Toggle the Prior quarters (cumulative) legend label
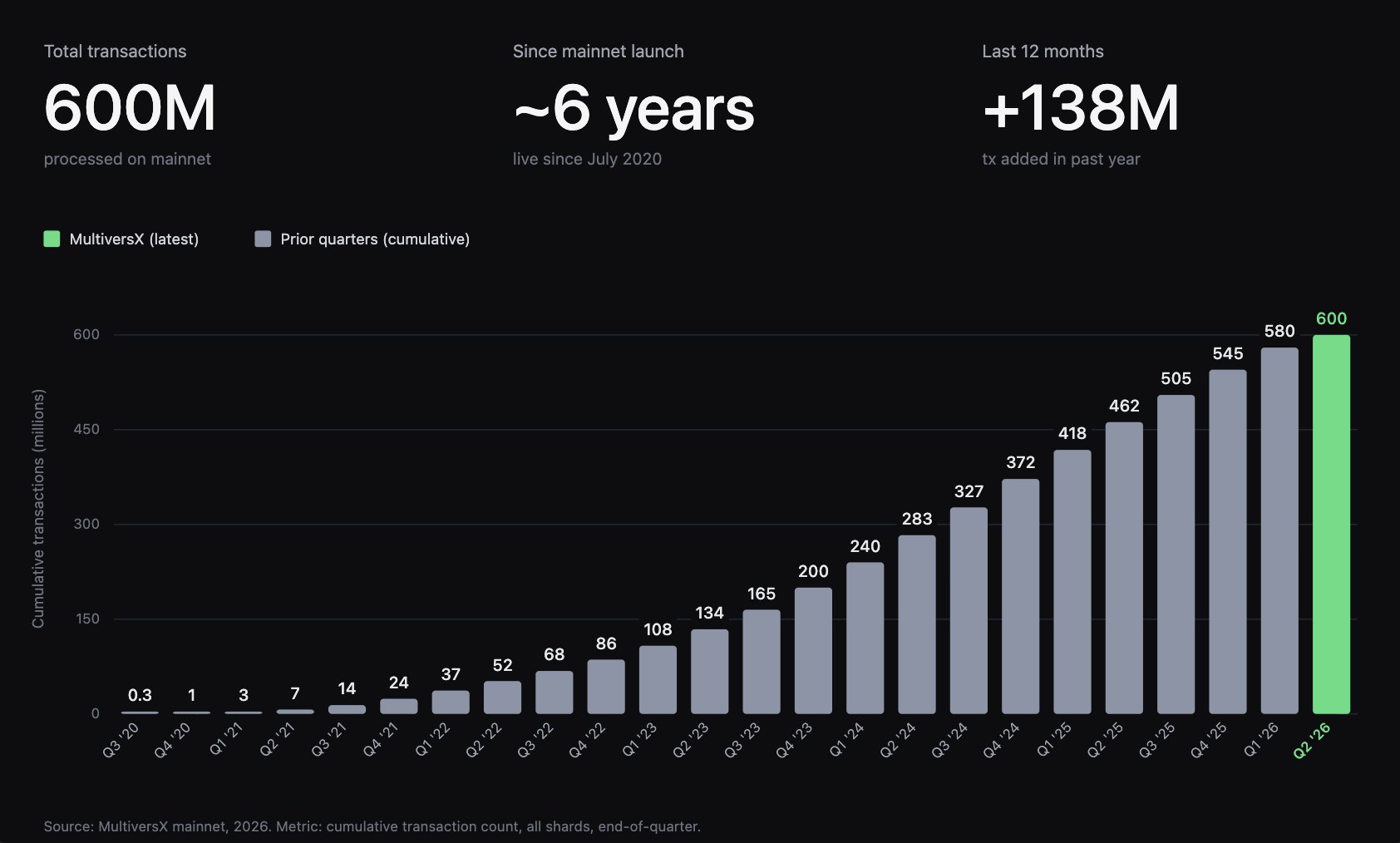Viewport: 1400px width, 843px height. click(x=375, y=239)
